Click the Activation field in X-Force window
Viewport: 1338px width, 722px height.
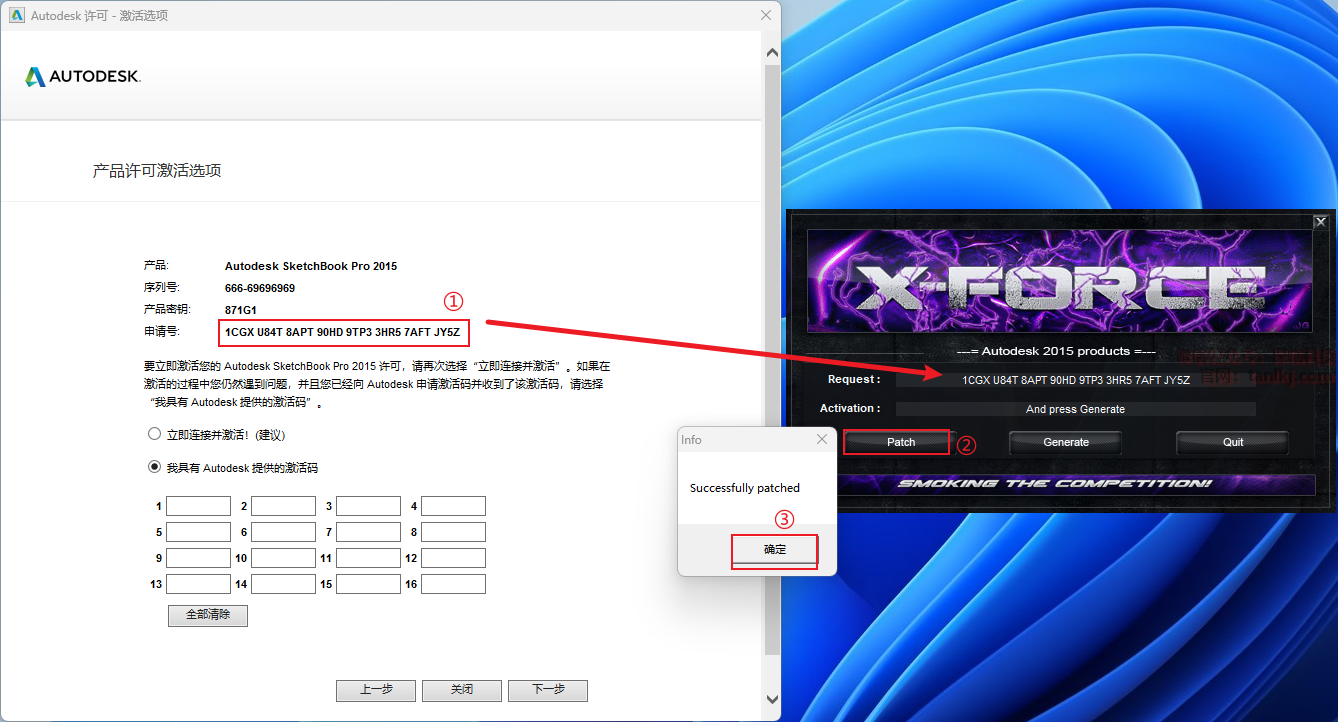coord(1076,409)
